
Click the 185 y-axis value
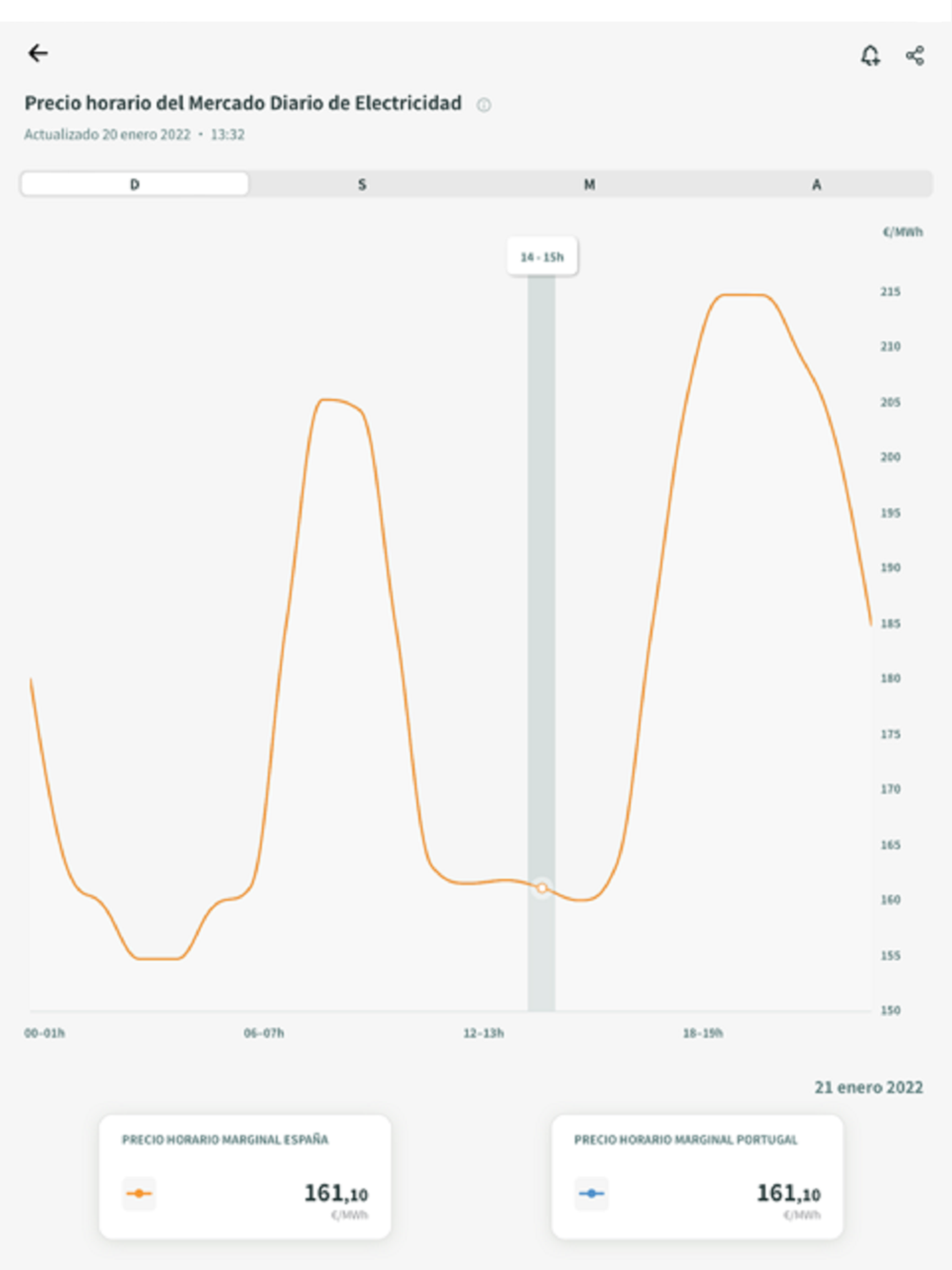coord(890,624)
